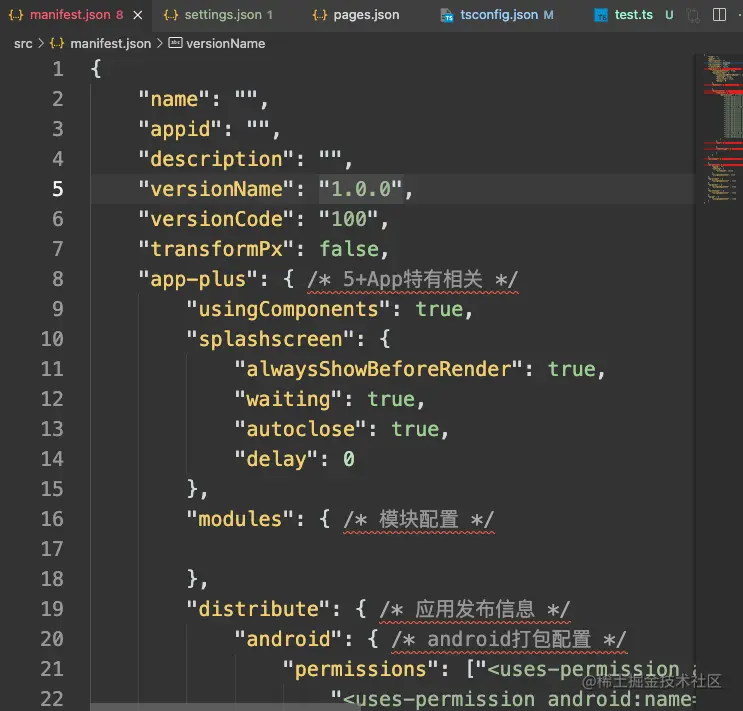Click the string symbol icon beside versionName breadcrumb
The image size is (743, 711).
175,43
